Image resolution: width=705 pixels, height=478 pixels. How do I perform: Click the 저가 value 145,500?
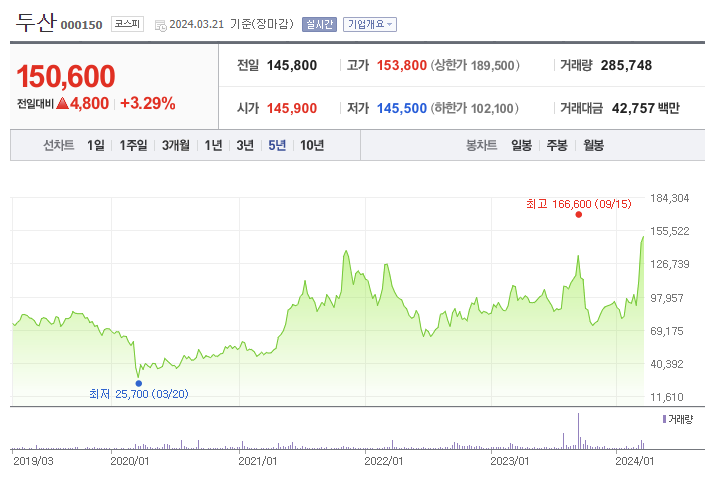pyautogui.click(x=402, y=108)
